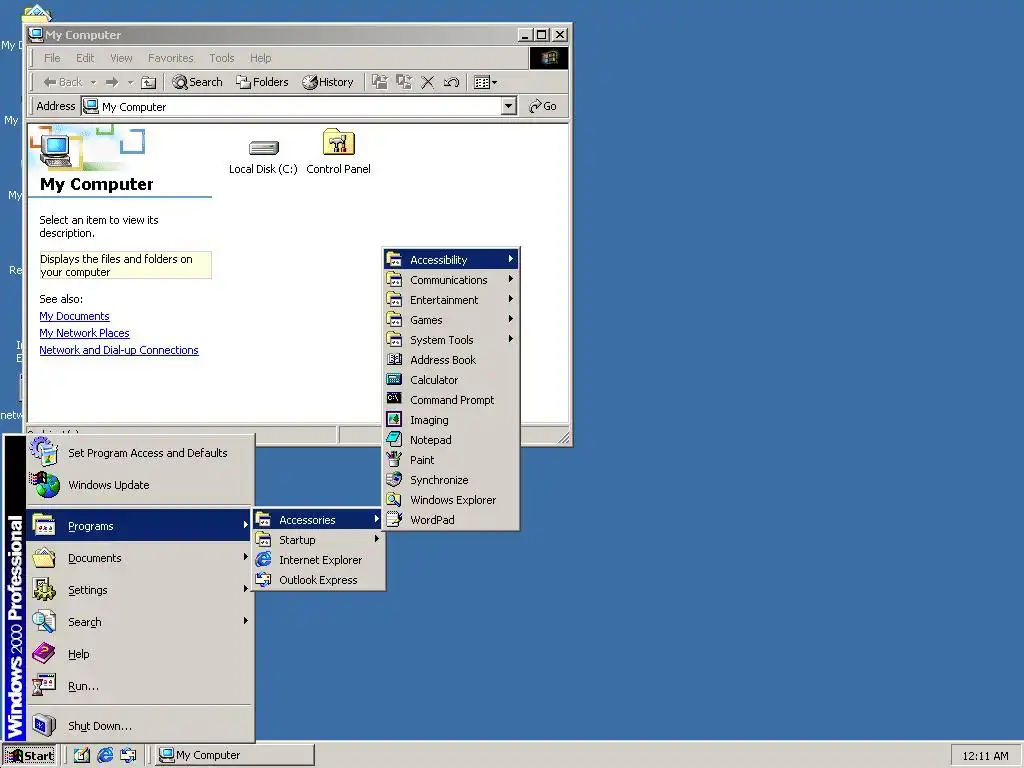
Task: Open Notepad from Accessories menu
Action: tap(451, 440)
